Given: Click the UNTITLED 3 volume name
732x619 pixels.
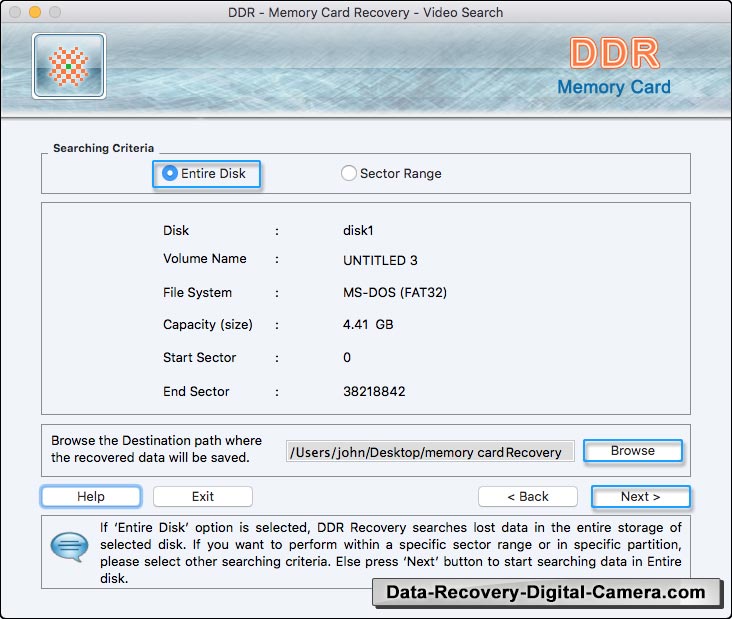Looking at the screenshot, I should 380,260.
